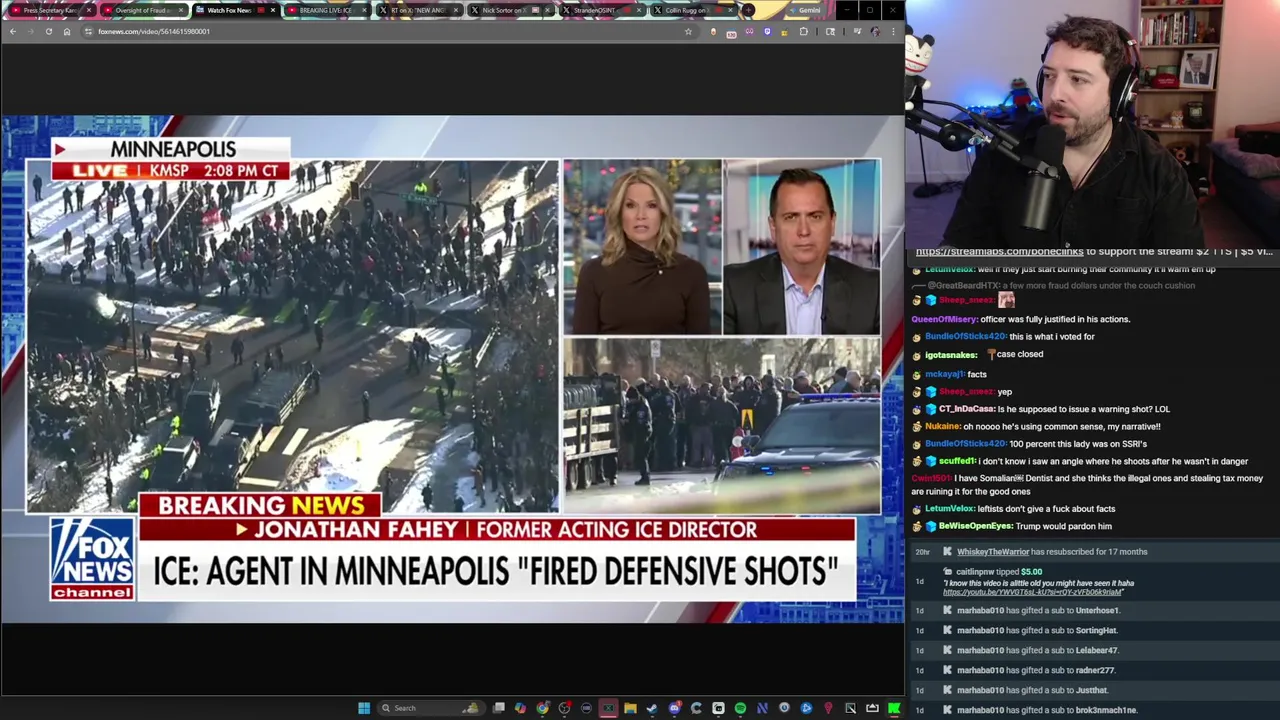Bookmark this page with the star icon

688,31
